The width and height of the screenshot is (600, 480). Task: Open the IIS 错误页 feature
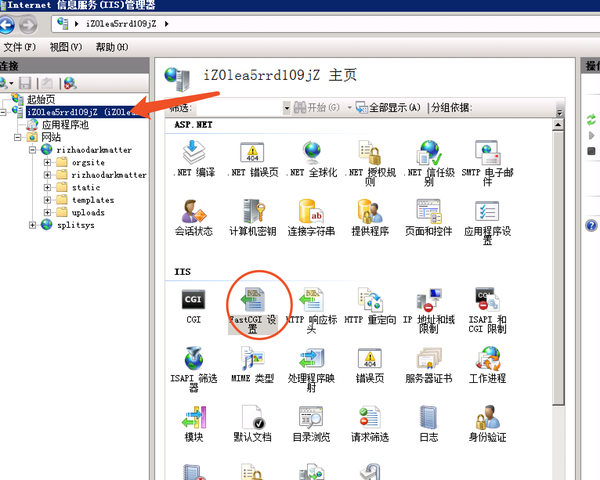point(370,365)
